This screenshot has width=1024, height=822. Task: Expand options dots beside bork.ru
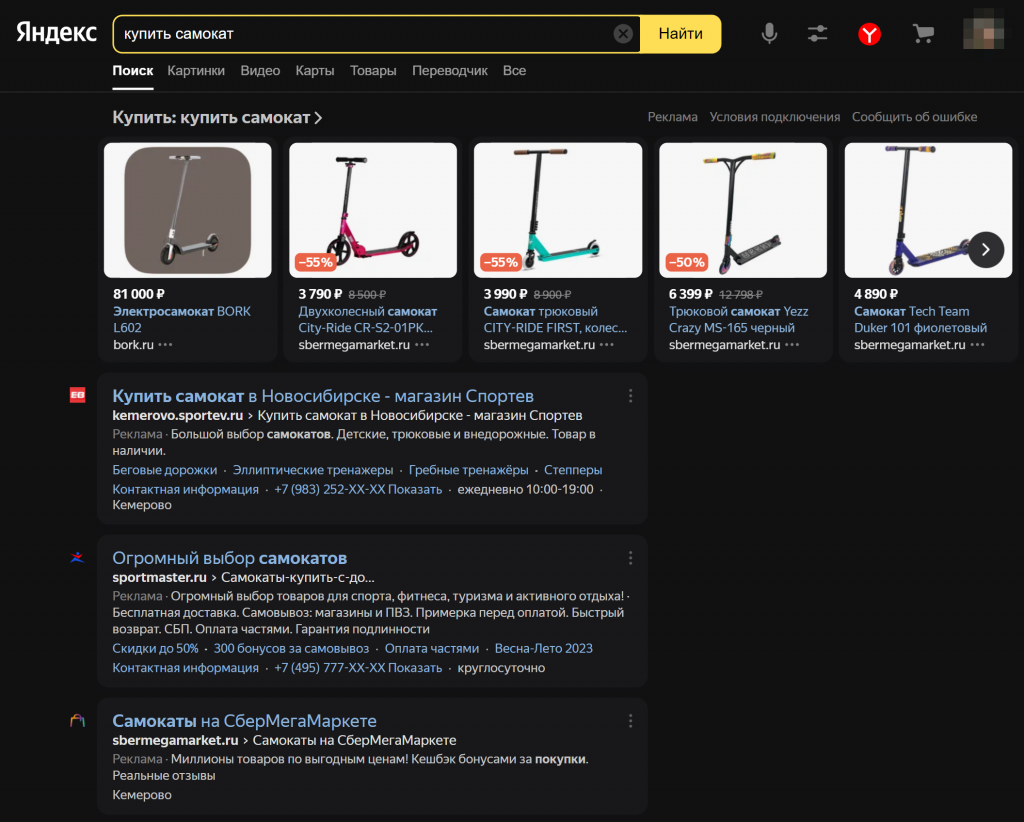tap(165, 345)
